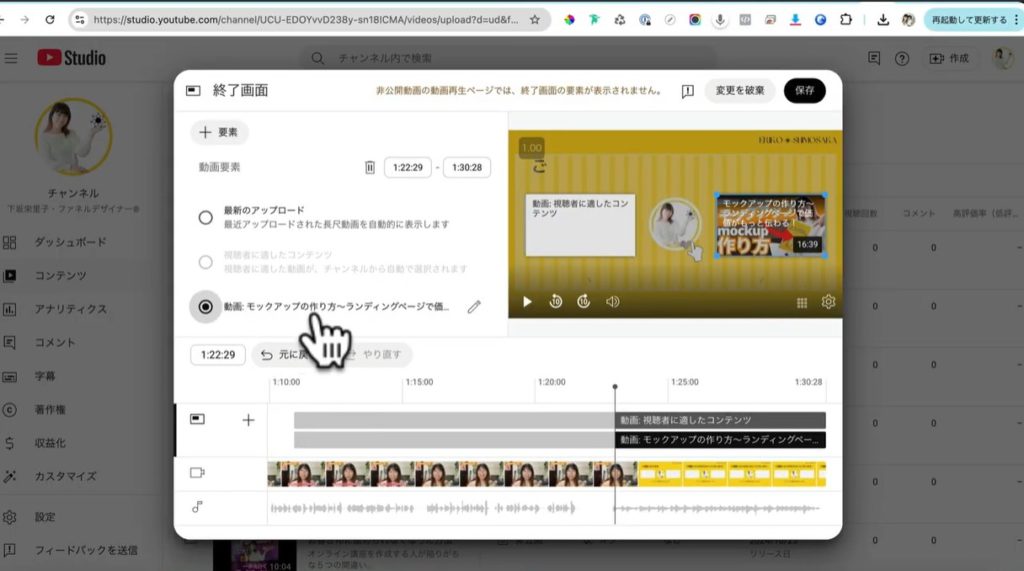Image resolution: width=1024 pixels, height=571 pixels.
Task: Select the 最新のアップロード radio option
Action: (205, 217)
